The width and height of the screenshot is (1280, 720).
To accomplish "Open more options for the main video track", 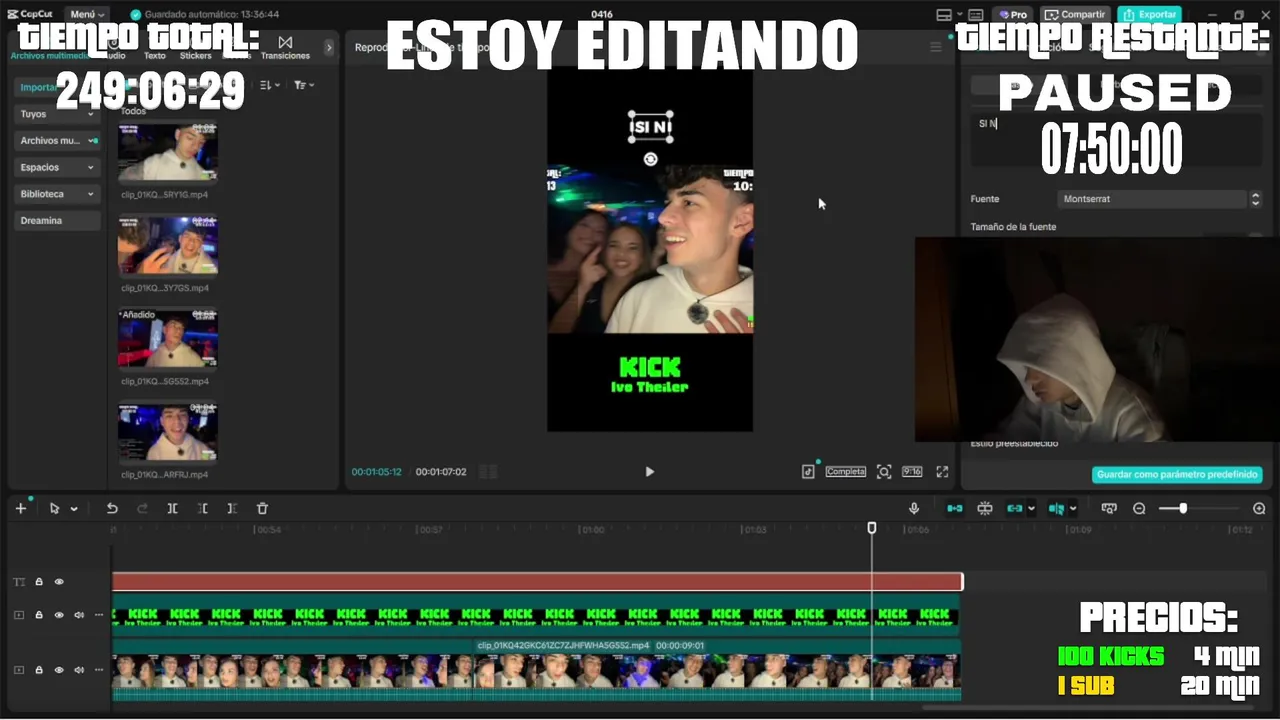I will pos(99,670).
